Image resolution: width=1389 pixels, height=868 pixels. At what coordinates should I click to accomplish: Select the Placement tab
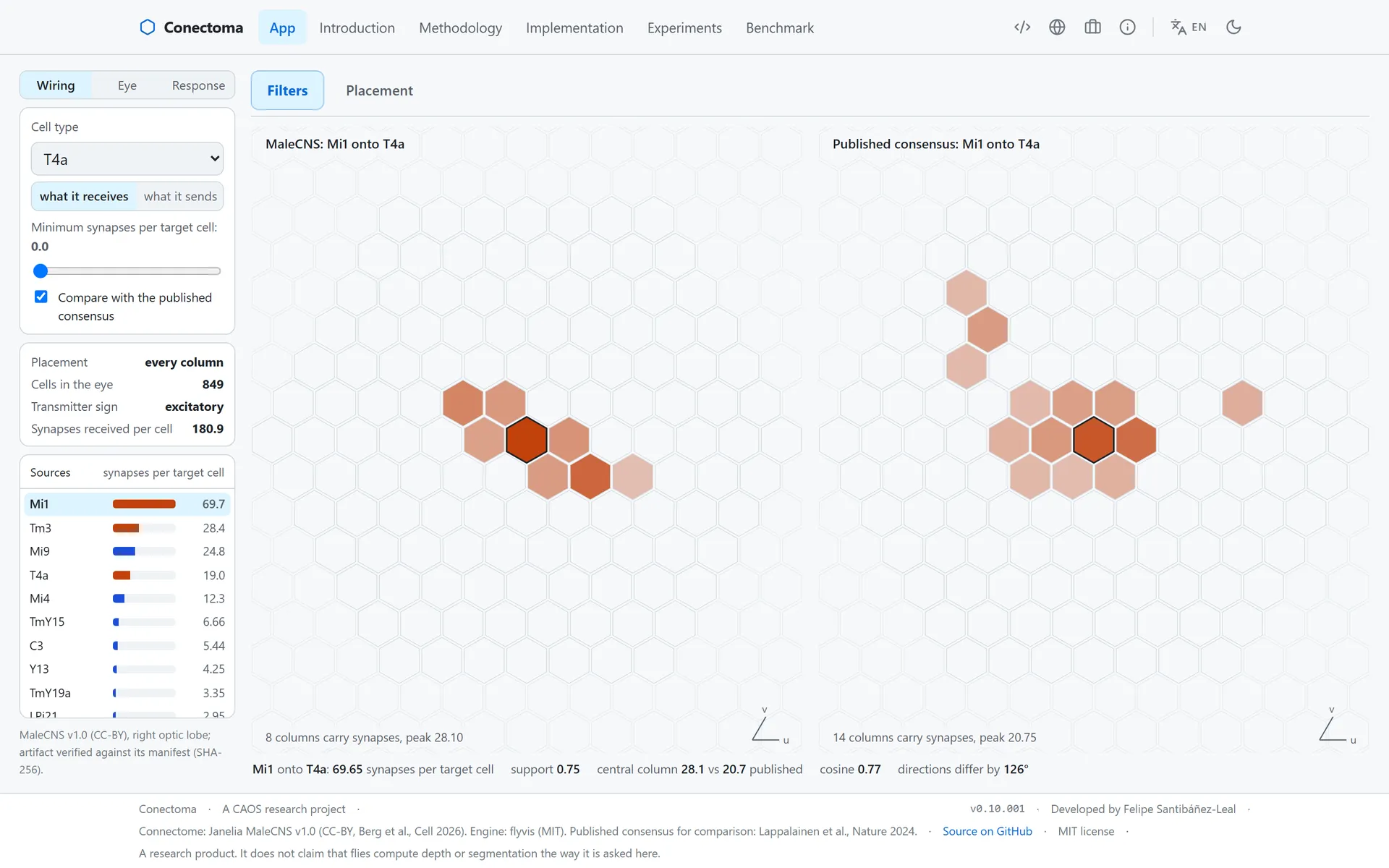pyautogui.click(x=379, y=90)
